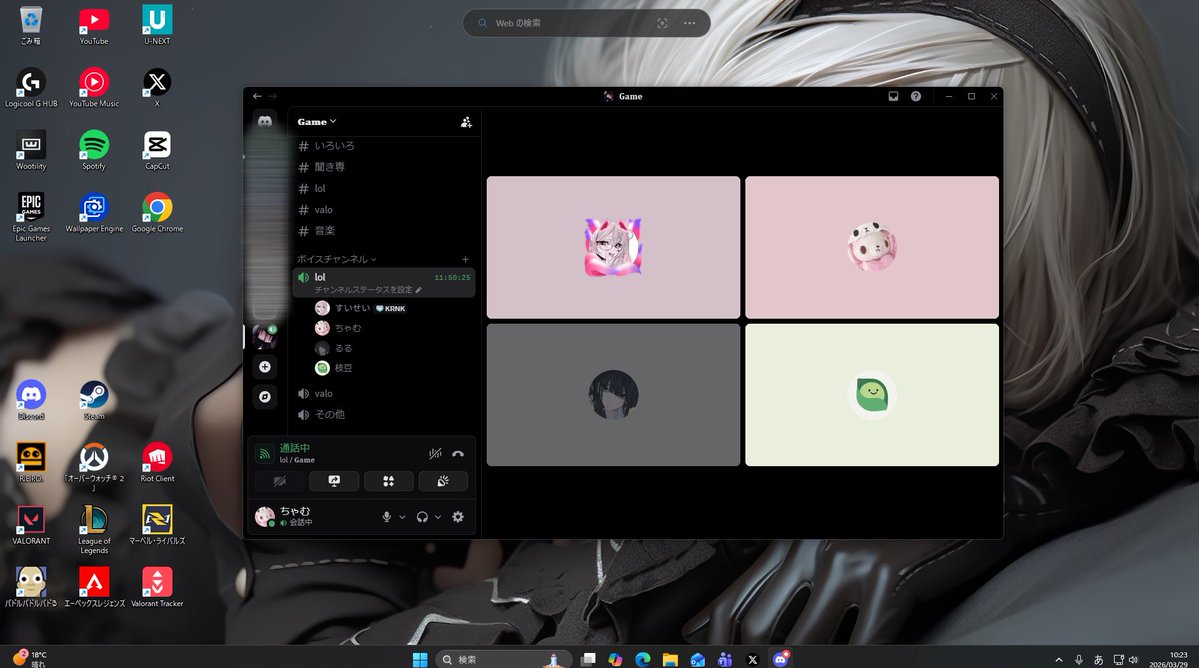The height and width of the screenshot is (668, 1199).
Task: Open File Explorer from taskbar
Action: [x=670, y=659]
